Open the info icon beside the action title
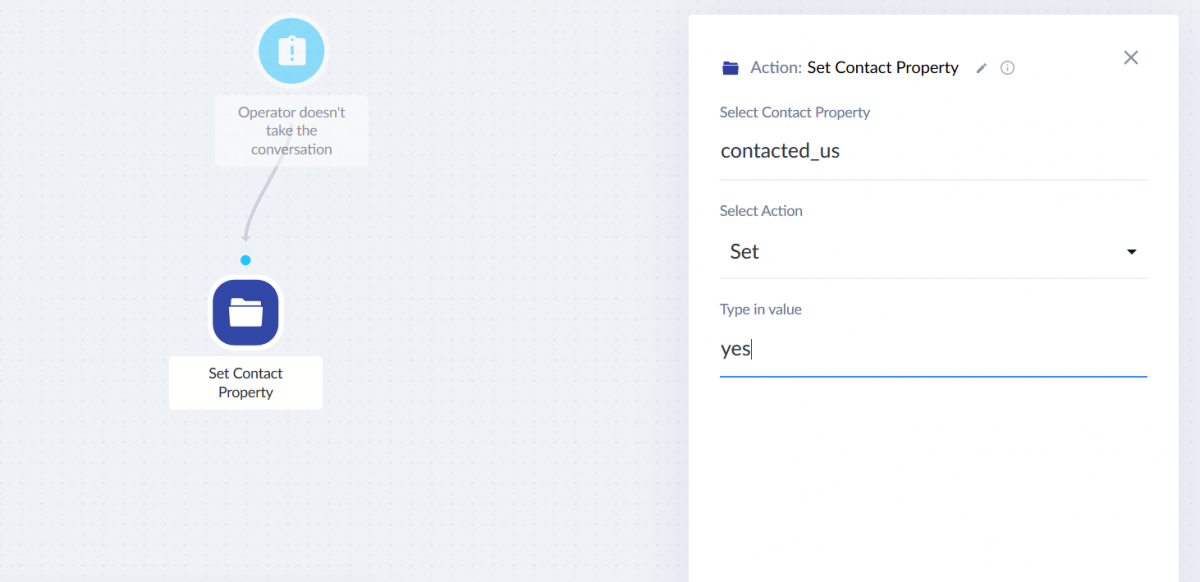 click(1007, 68)
